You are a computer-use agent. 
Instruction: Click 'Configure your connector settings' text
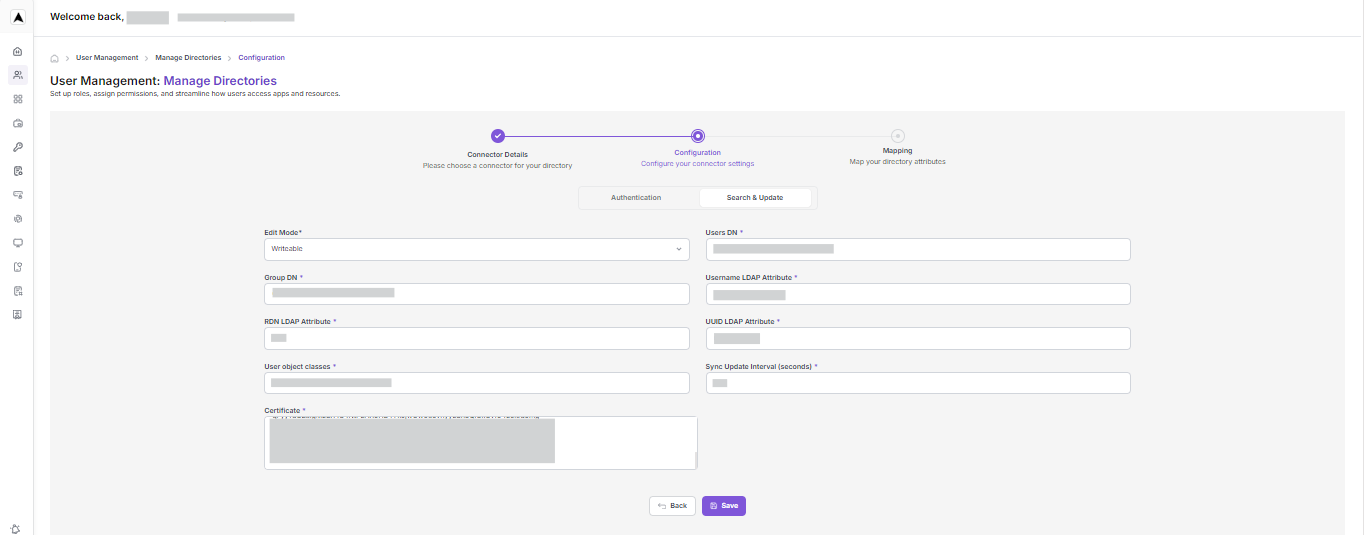(x=697, y=163)
